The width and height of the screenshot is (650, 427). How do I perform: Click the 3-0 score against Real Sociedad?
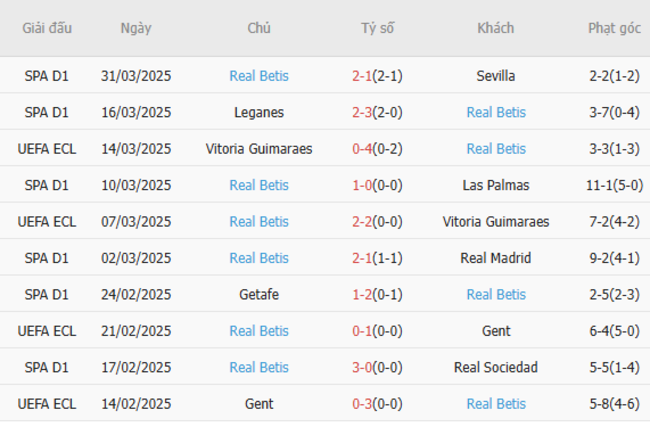pos(363,368)
